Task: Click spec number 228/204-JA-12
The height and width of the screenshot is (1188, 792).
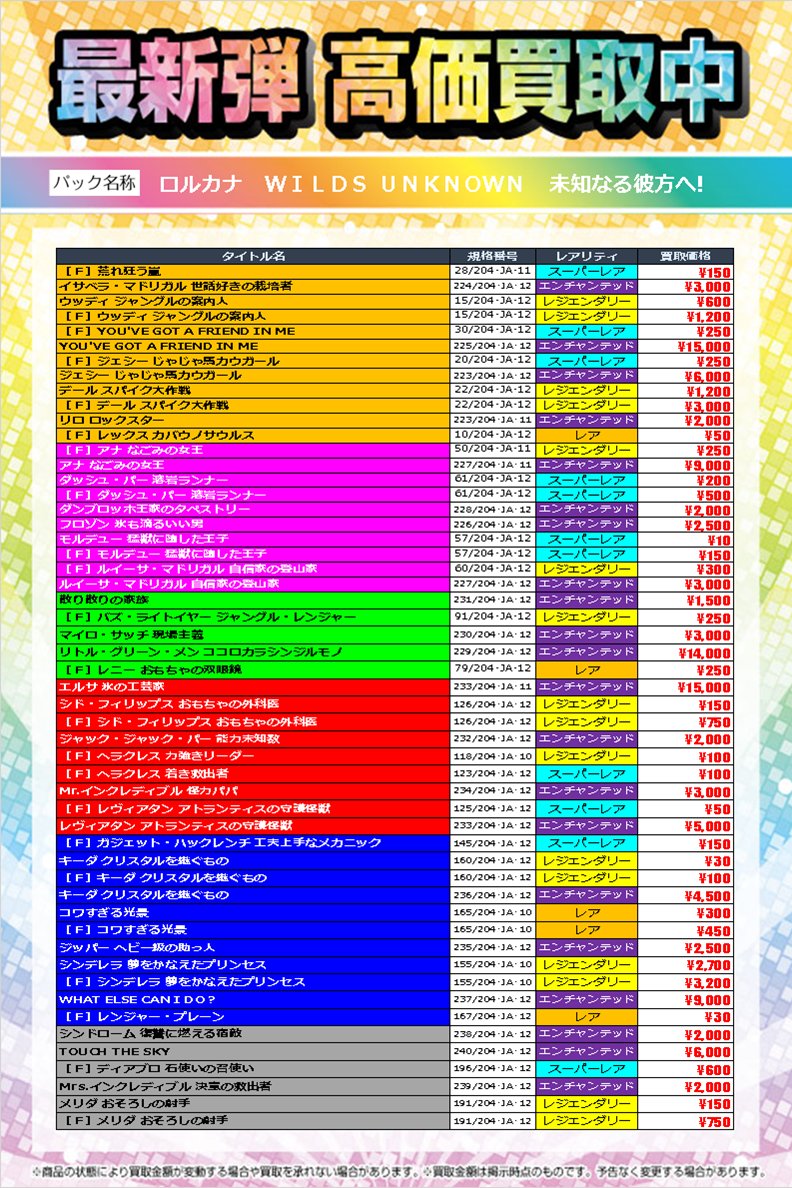Action: pos(493,509)
